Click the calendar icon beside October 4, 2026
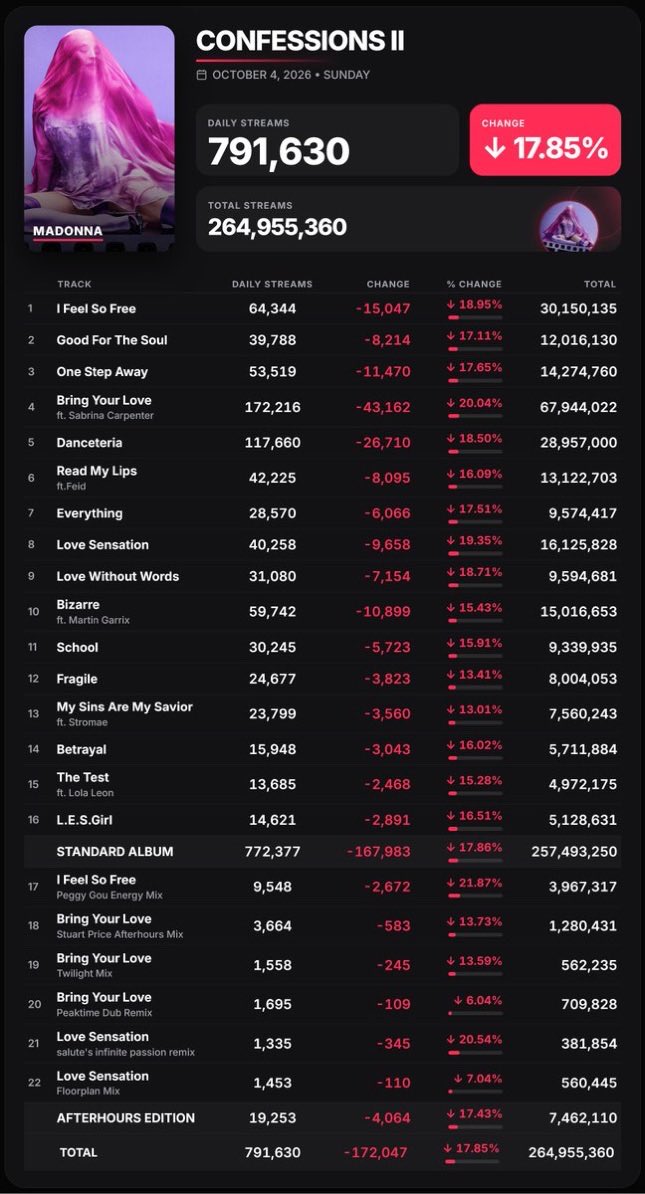The height and width of the screenshot is (1194, 645). pyautogui.click(x=202, y=75)
